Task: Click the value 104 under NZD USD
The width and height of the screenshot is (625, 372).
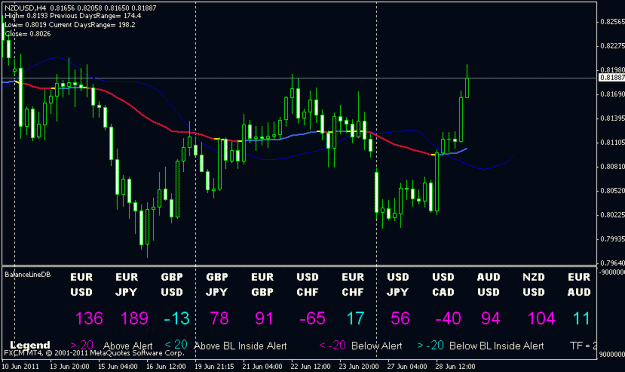Action: pyautogui.click(x=541, y=318)
